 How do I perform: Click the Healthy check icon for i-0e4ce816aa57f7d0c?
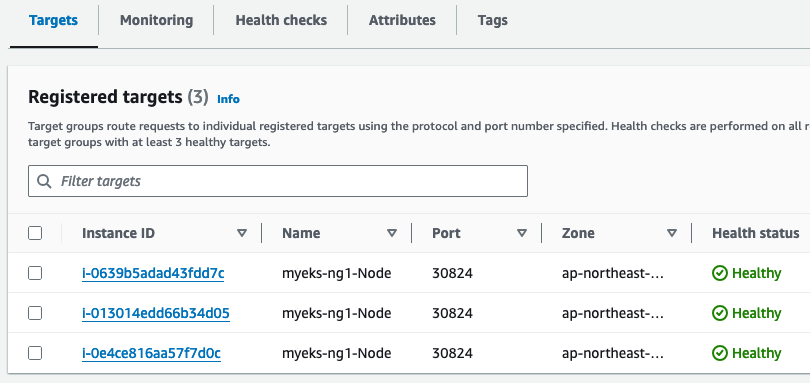(720, 354)
